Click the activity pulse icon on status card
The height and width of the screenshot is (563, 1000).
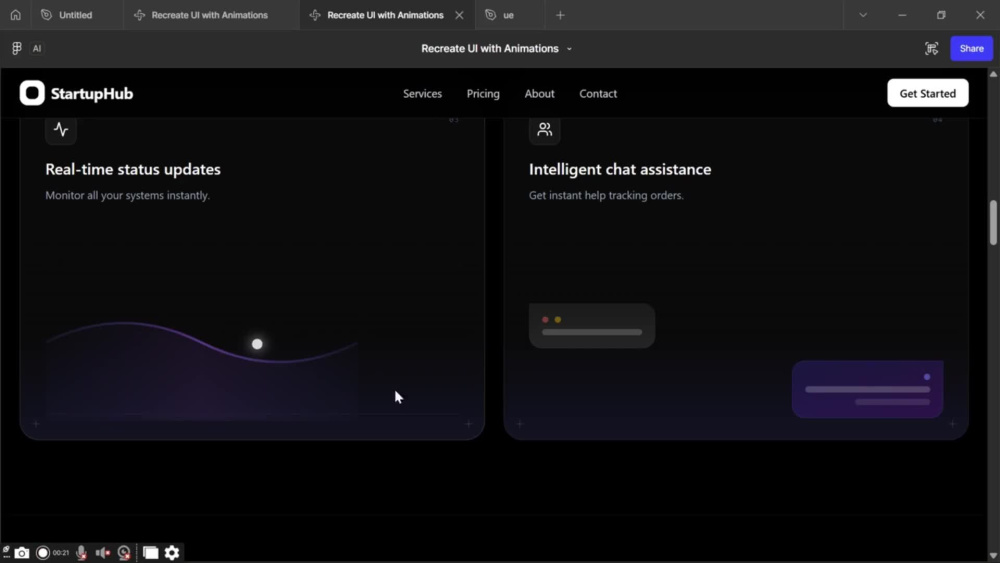click(x=61, y=129)
